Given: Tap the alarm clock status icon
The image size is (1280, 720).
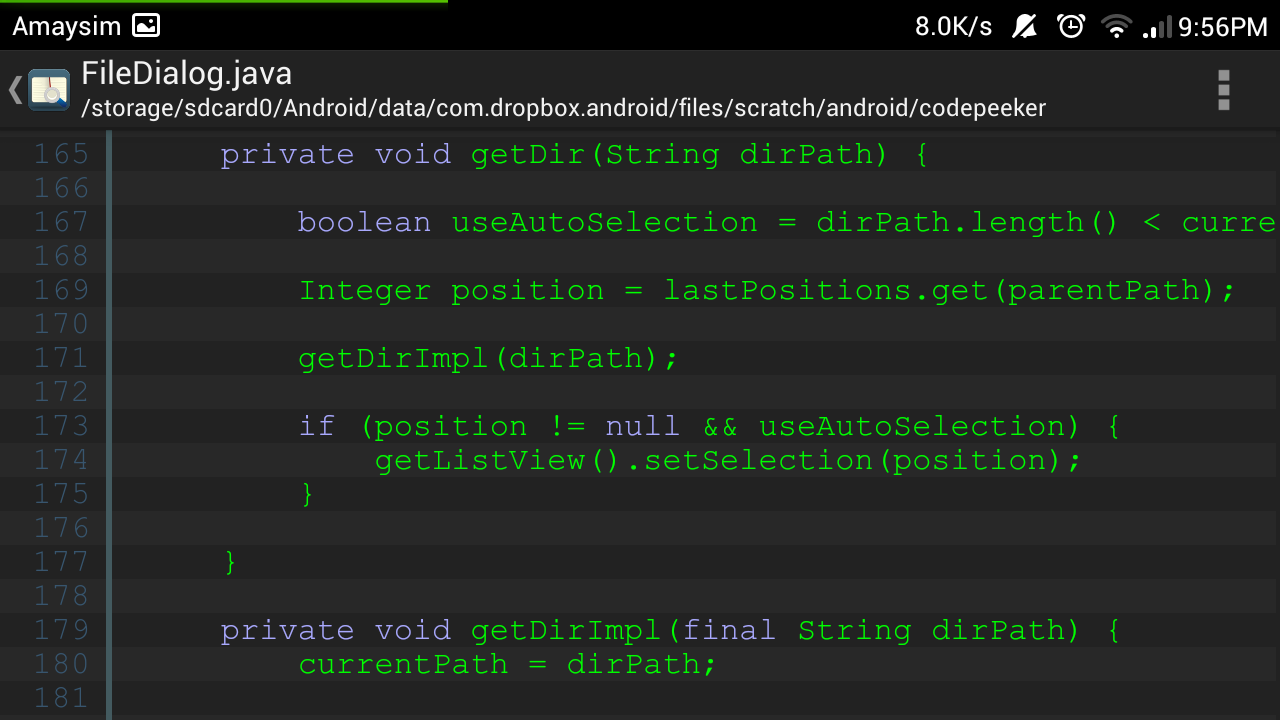Looking at the screenshot, I should click(x=1071, y=26).
